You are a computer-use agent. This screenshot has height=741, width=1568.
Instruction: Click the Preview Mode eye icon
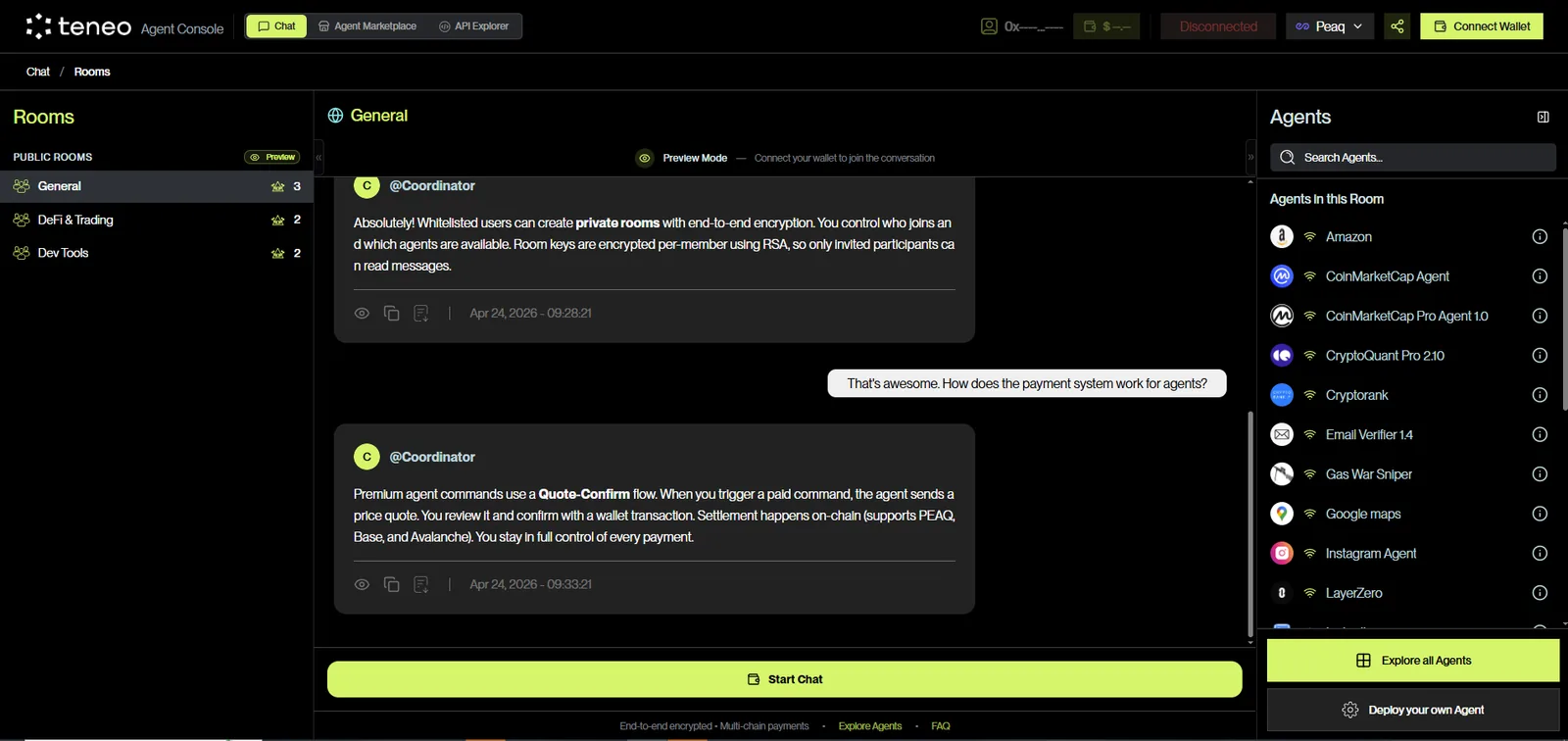click(645, 158)
